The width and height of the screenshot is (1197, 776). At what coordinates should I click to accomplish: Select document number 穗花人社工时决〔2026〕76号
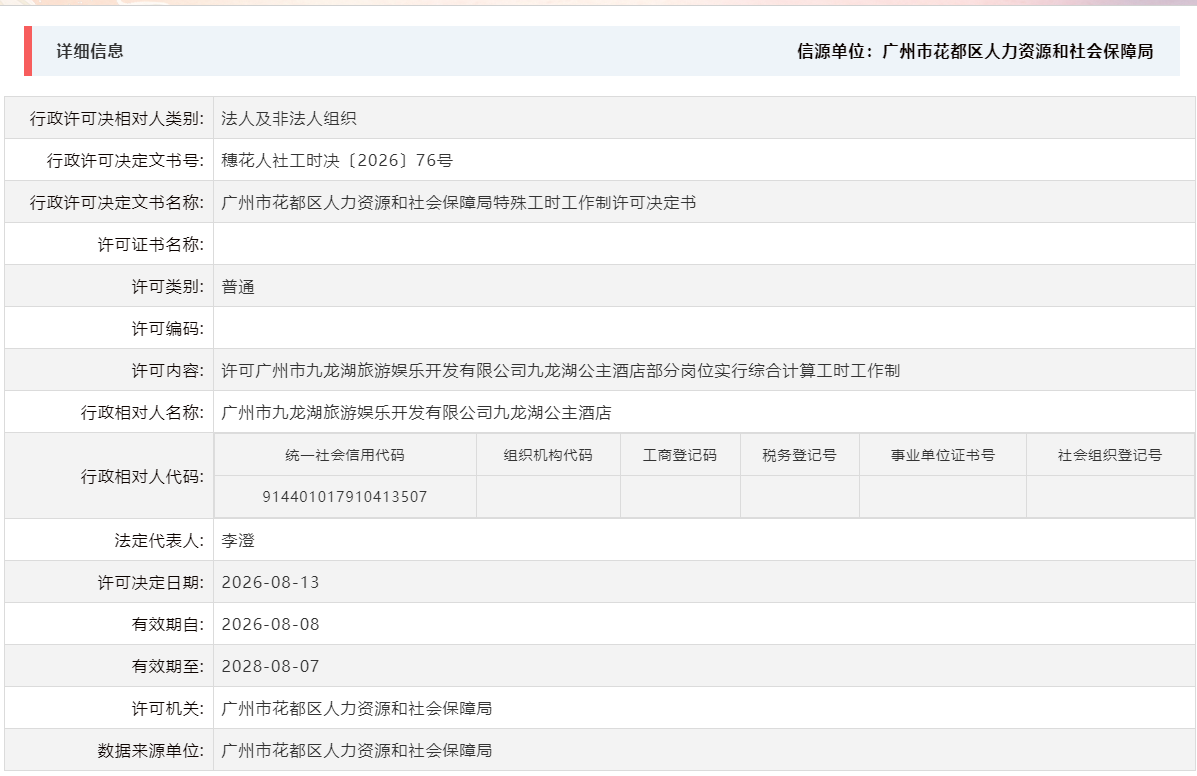point(337,160)
